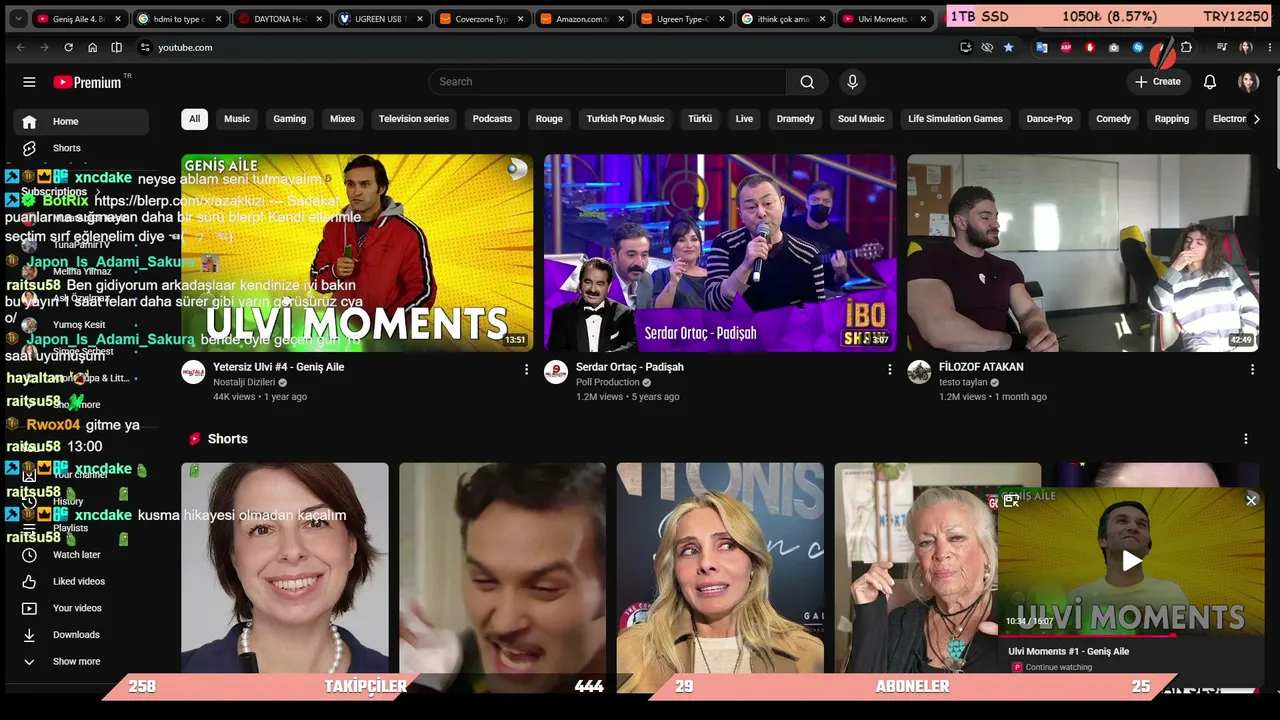The image size is (1280, 720).
Task: Open the camera screenshot extension
Action: (1114, 47)
